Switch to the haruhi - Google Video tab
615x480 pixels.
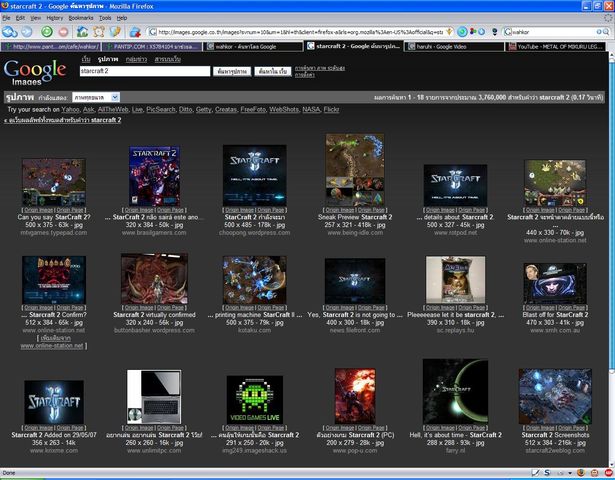(454, 47)
